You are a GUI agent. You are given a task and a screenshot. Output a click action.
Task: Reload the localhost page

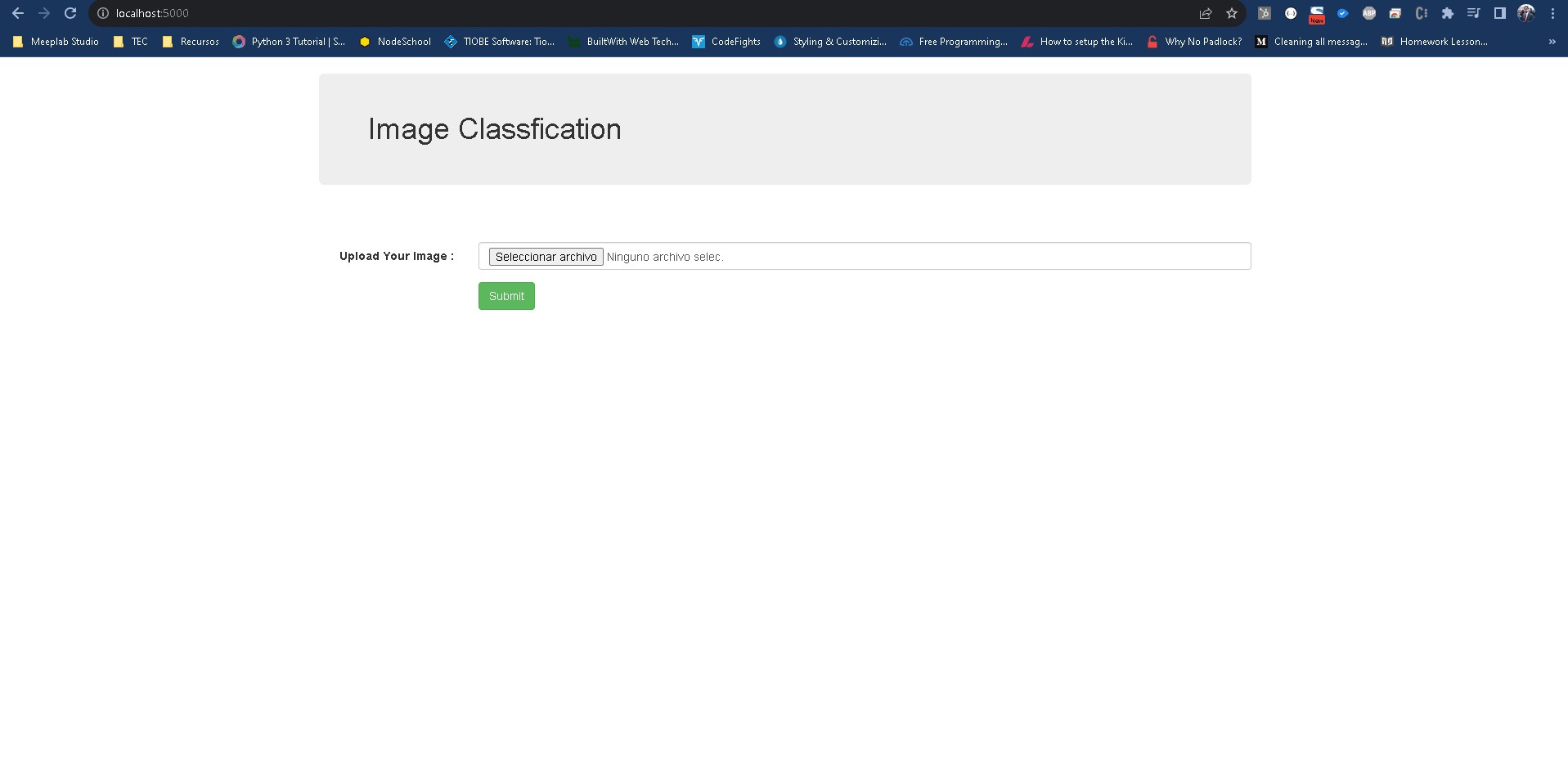pos(70,13)
